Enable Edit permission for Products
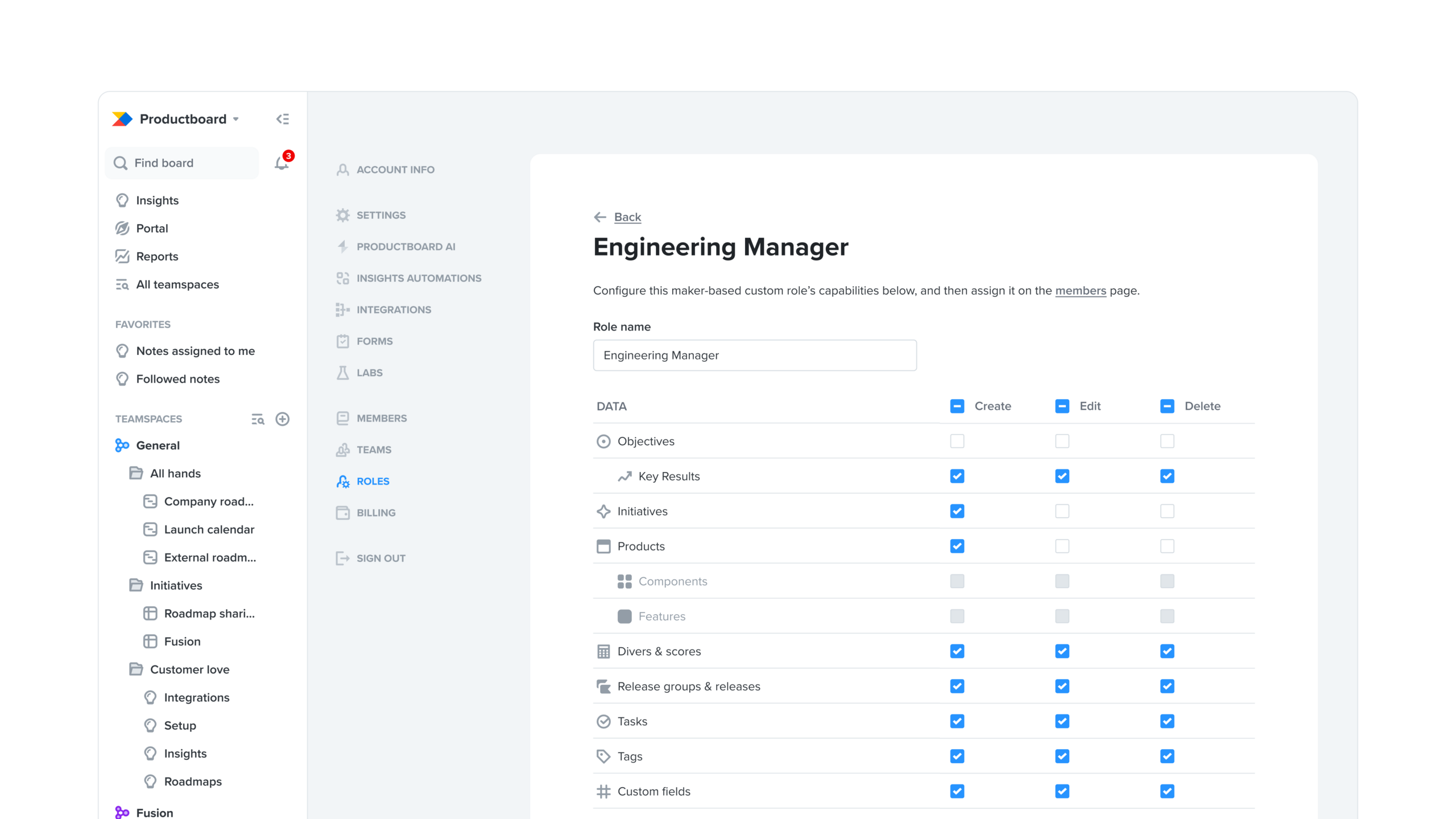Image resolution: width=1456 pixels, height=819 pixels. click(1062, 546)
